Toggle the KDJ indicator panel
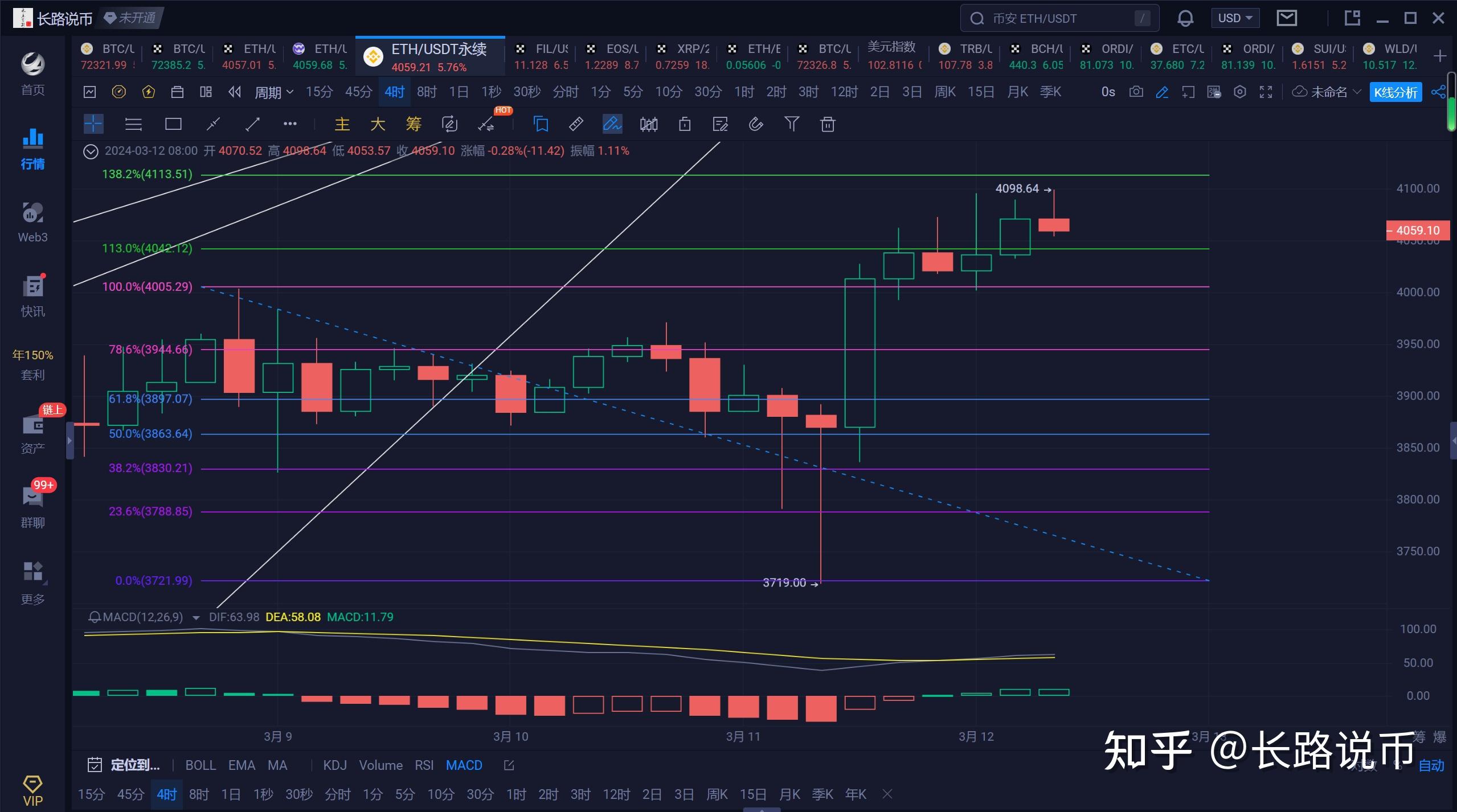 pyautogui.click(x=335, y=765)
